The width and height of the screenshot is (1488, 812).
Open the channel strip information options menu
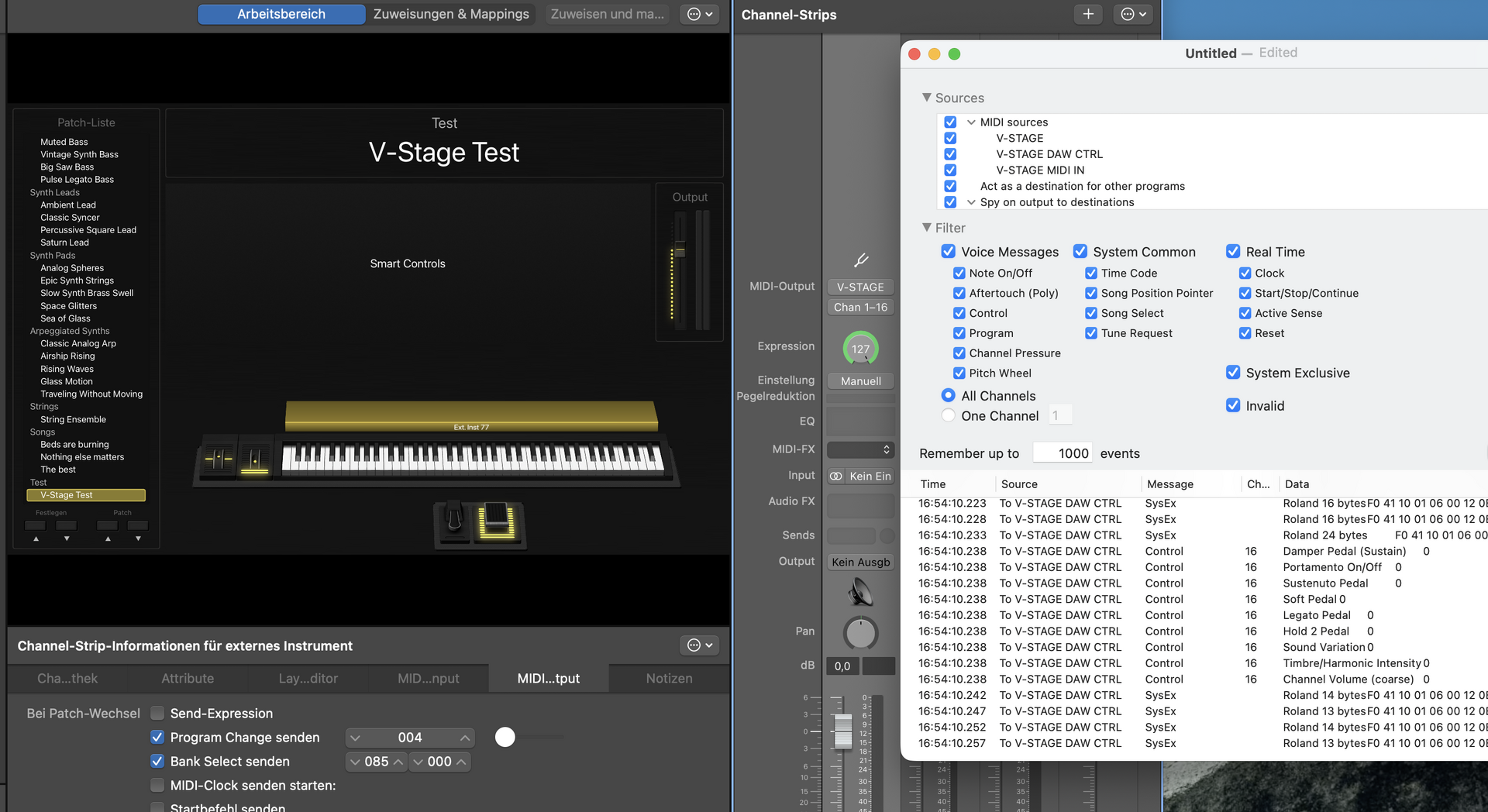tap(699, 645)
